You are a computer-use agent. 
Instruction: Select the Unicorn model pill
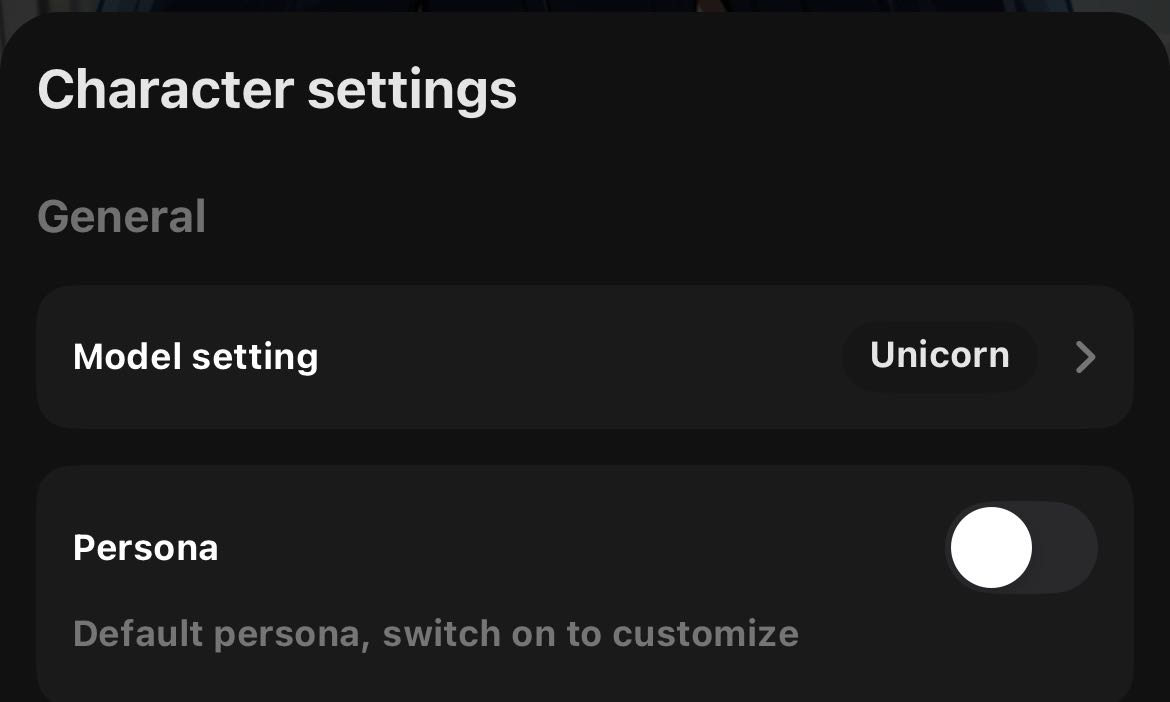coord(939,356)
